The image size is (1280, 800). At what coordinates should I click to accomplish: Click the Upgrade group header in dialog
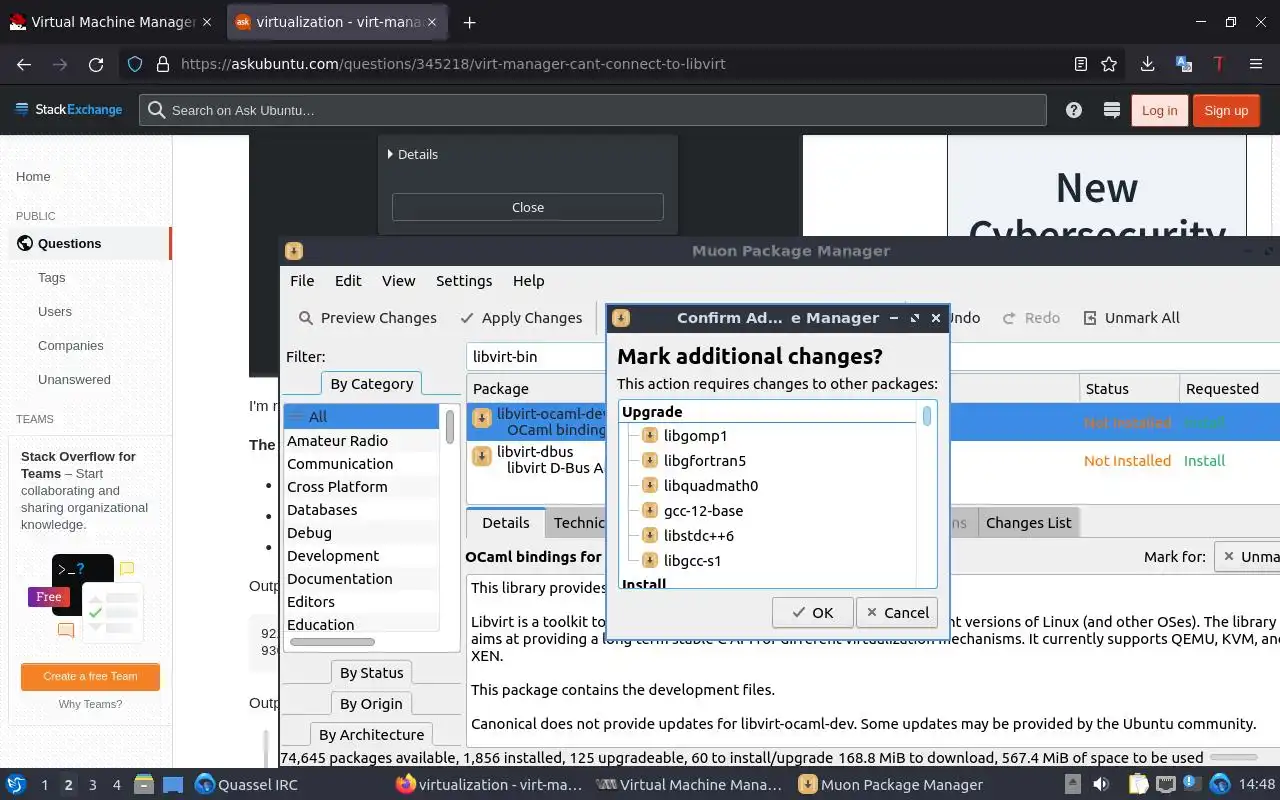coord(652,411)
